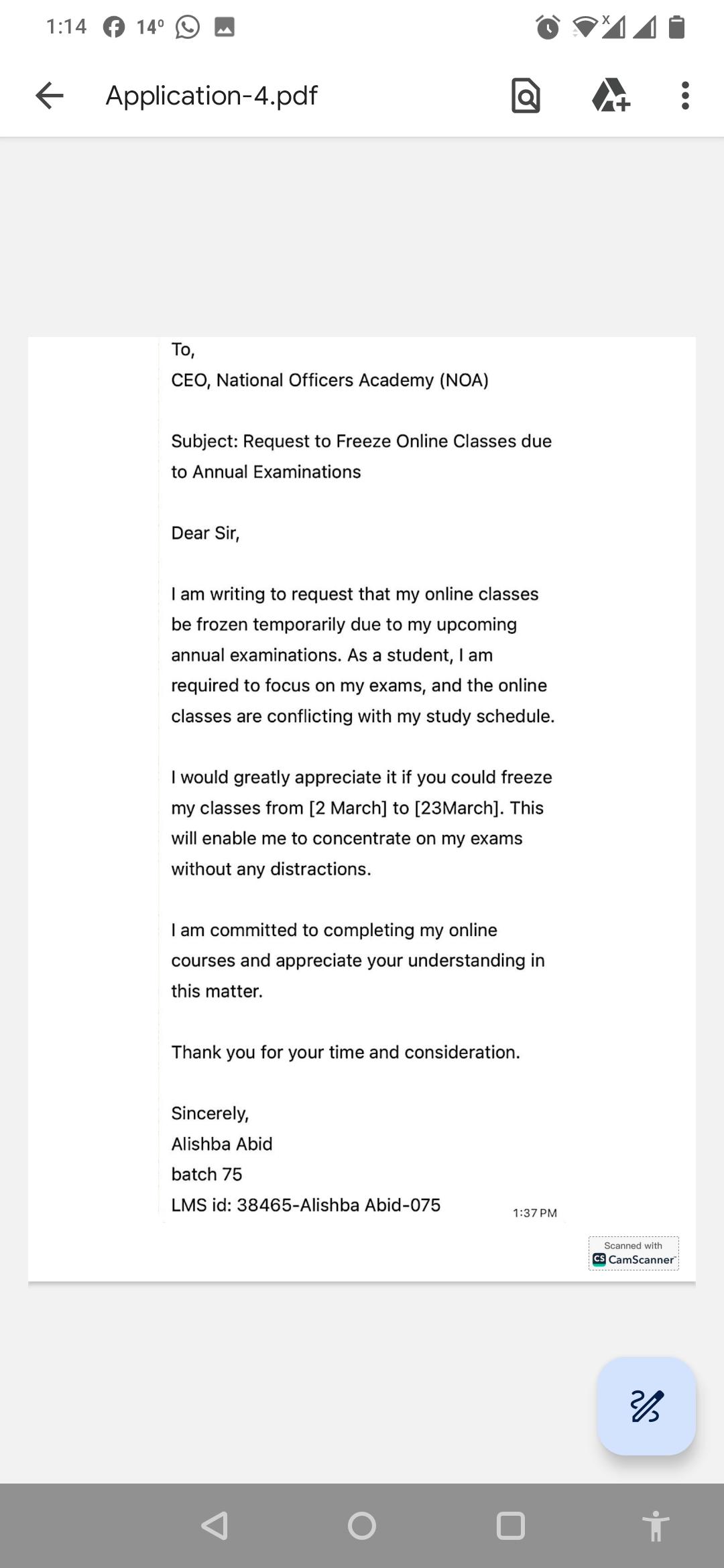The width and height of the screenshot is (724, 1568).
Task: Open the three-dot overflow menu
Action: [x=684, y=96]
